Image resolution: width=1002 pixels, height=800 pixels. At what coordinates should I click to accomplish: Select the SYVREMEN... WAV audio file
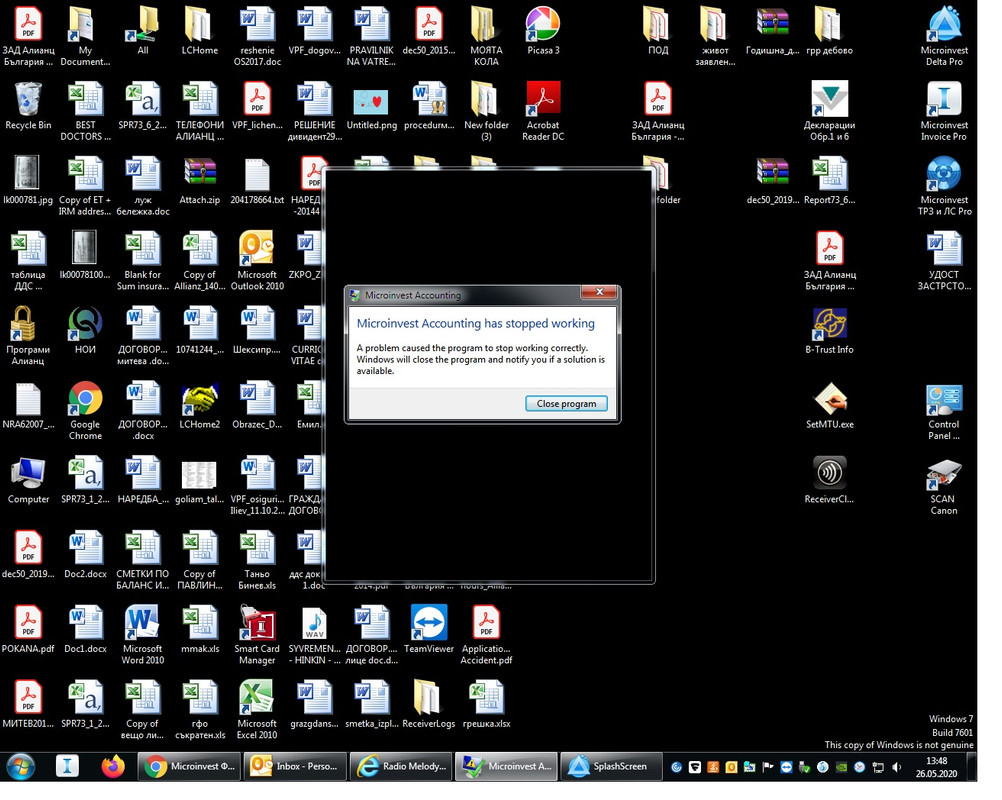point(314,635)
